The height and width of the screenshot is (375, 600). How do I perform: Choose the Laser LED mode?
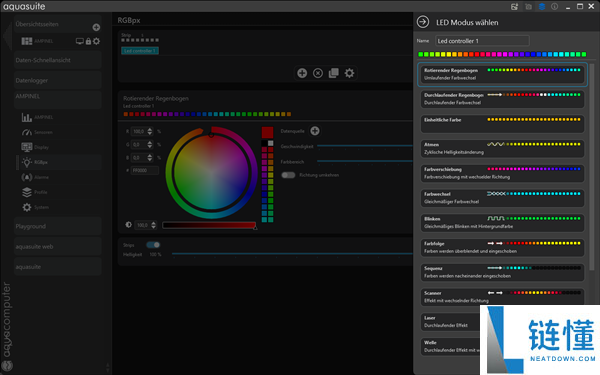click(450, 322)
